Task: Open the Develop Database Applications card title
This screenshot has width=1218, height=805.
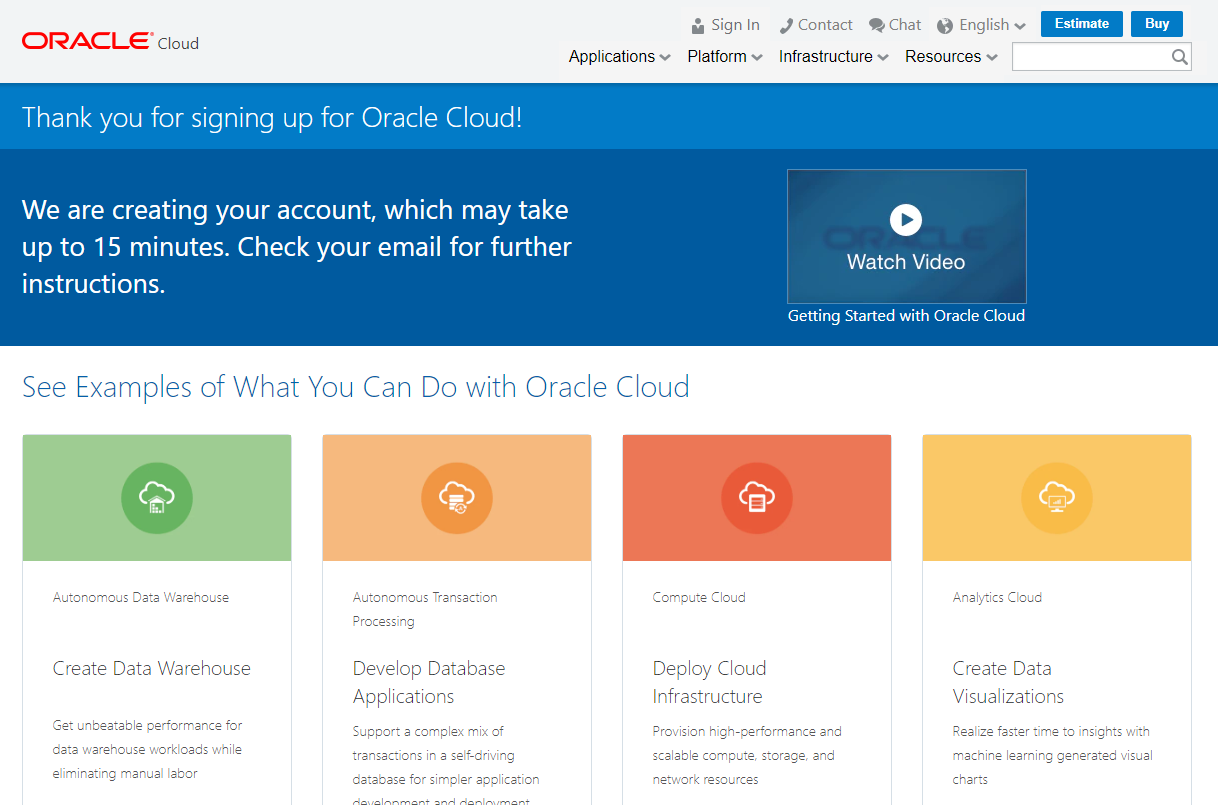Action: point(429,683)
